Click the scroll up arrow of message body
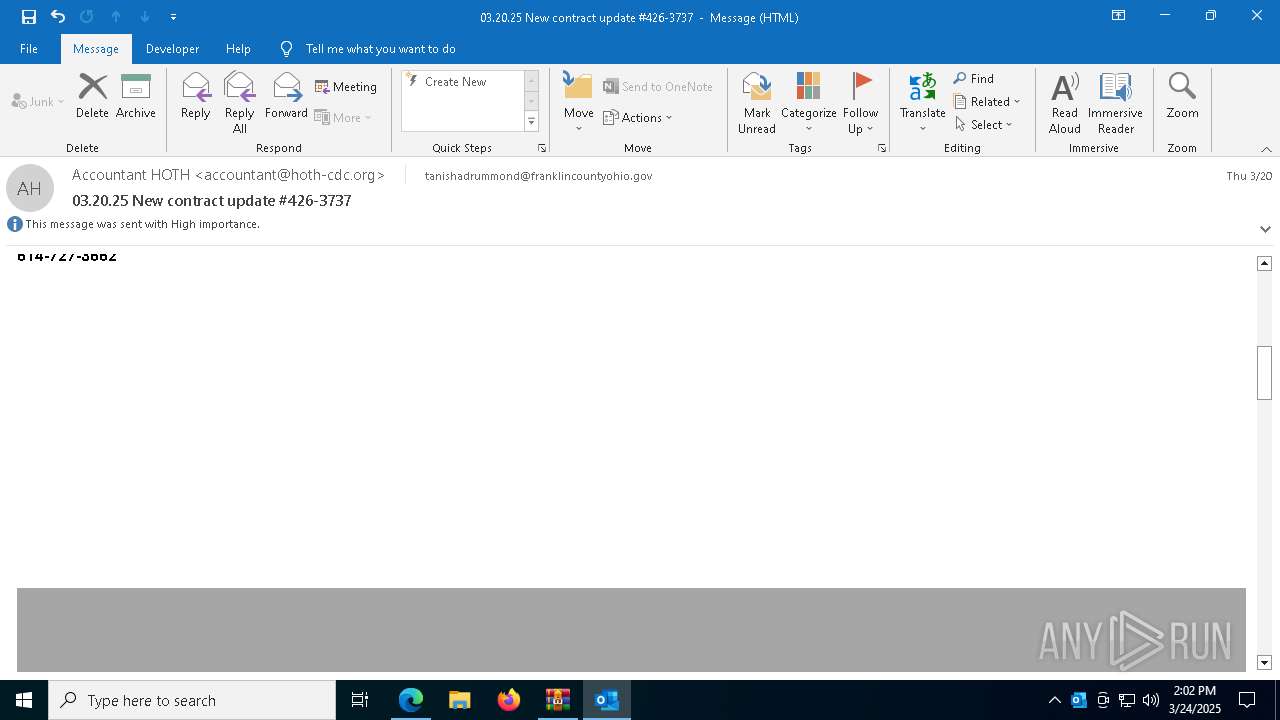Screen dimensions: 1280x720 click(x=1264, y=263)
